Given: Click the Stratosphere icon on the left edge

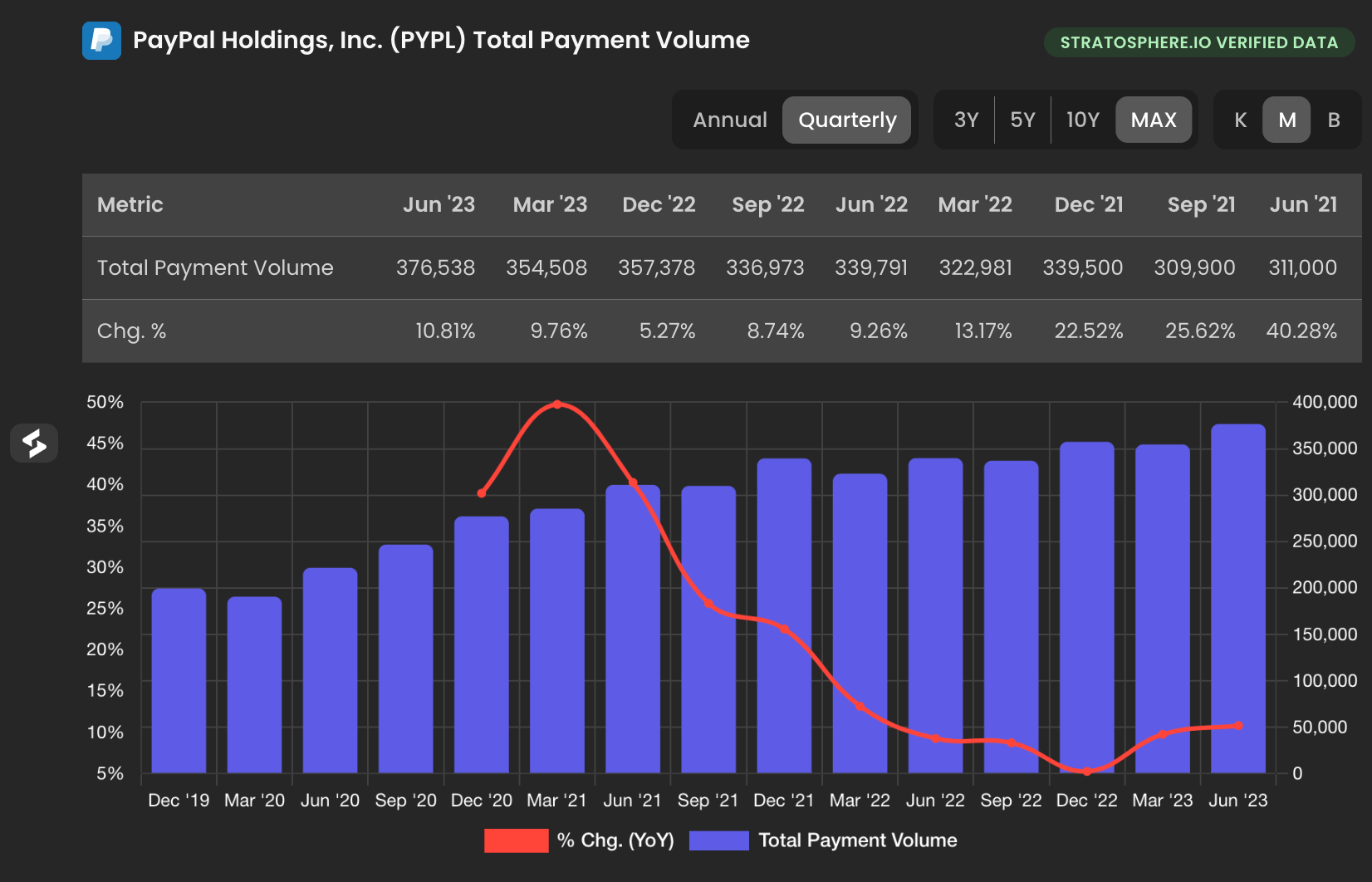Looking at the screenshot, I should [x=34, y=443].
